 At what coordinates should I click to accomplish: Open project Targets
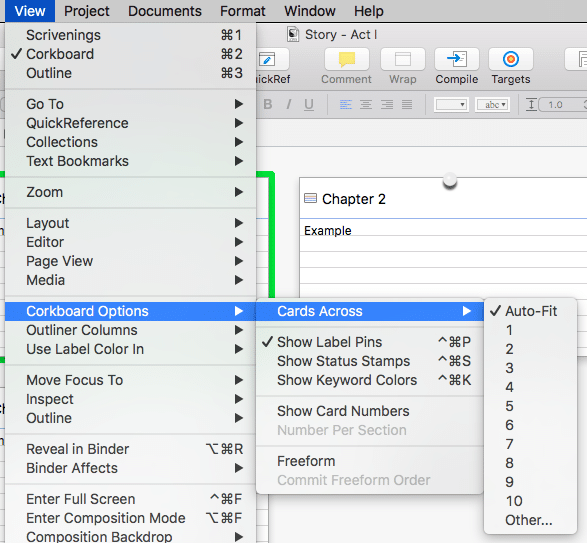(x=511, y=59)
